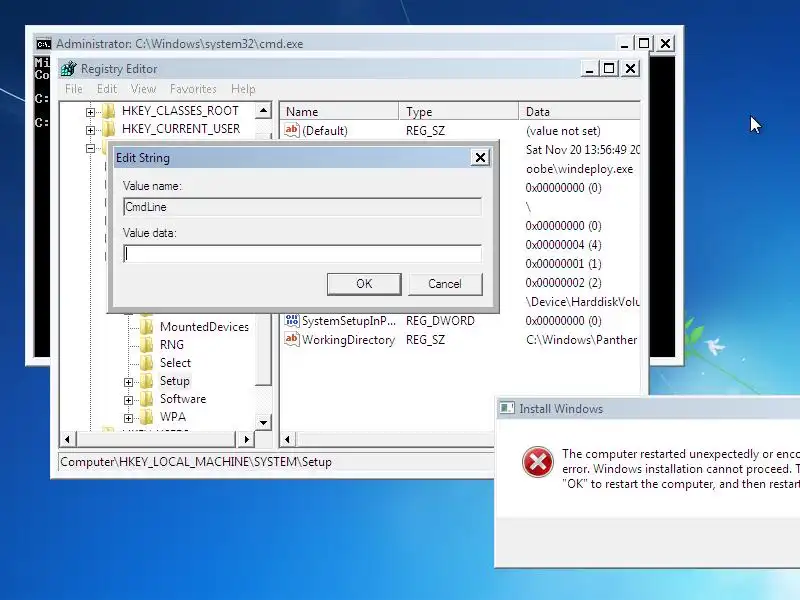Click the Select key folder icon
Image resolution: width=800 pixels, height=600 pixels.
pos(146,363)
